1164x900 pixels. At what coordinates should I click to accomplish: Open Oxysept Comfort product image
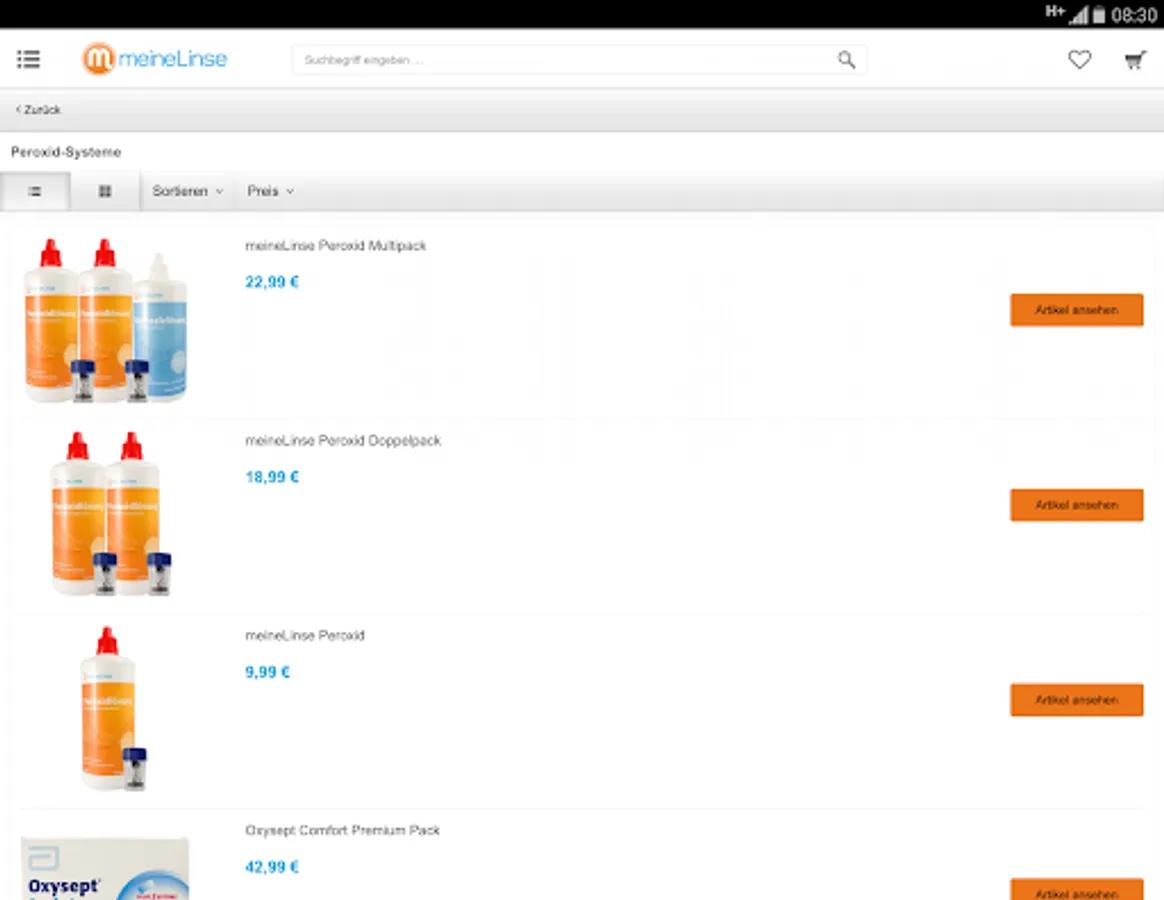click(x=105, y=868)
